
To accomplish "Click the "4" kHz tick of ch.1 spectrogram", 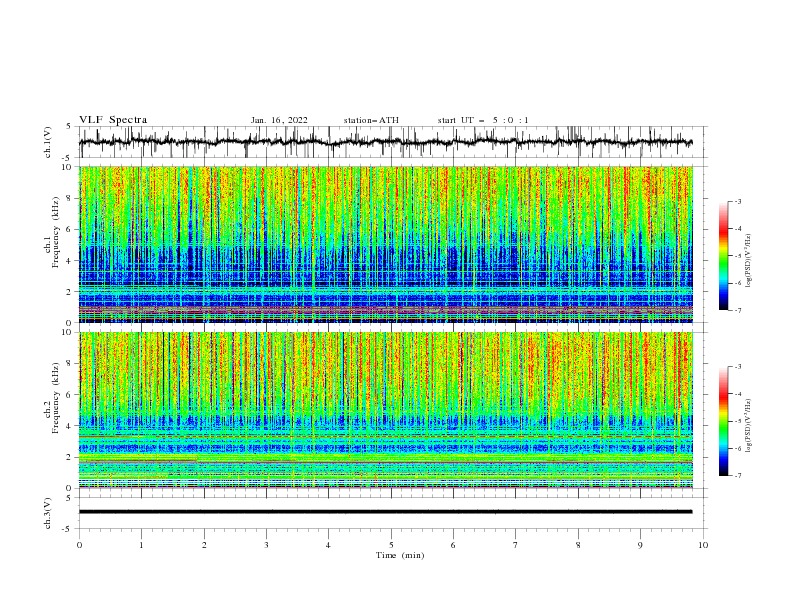I will [x=70, y=261].
